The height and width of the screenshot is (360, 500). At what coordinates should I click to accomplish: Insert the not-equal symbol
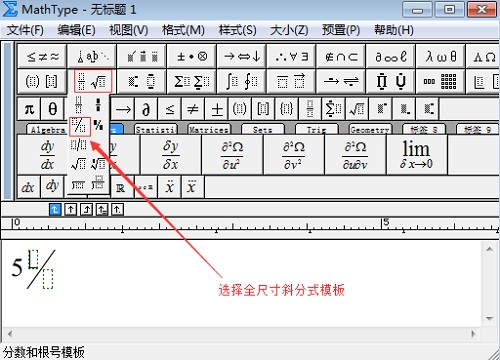[193, 109]
